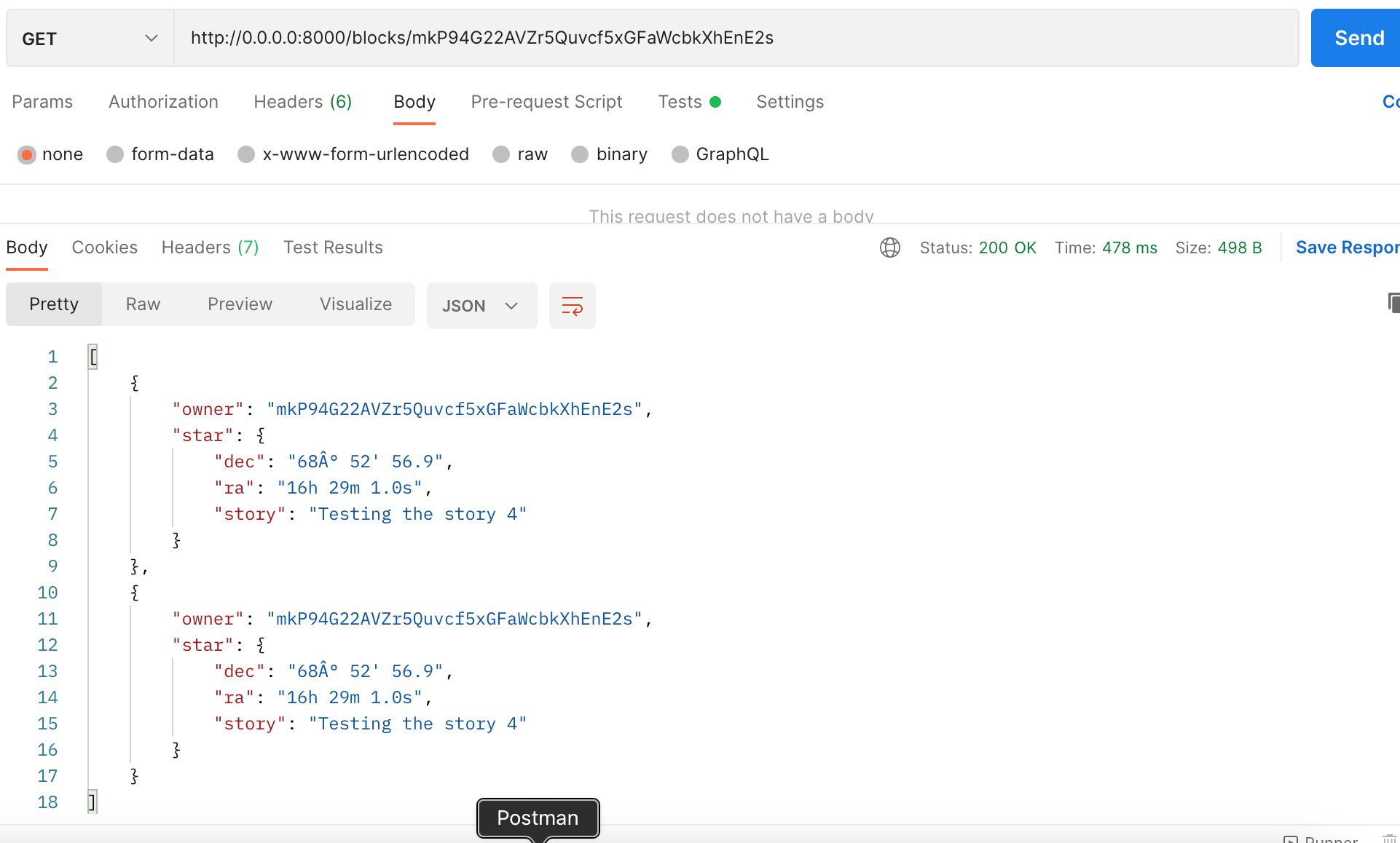Open the Tests tab
This screenshot has height=843, width=1400.
pyautogui.click(x=689, y=102)
